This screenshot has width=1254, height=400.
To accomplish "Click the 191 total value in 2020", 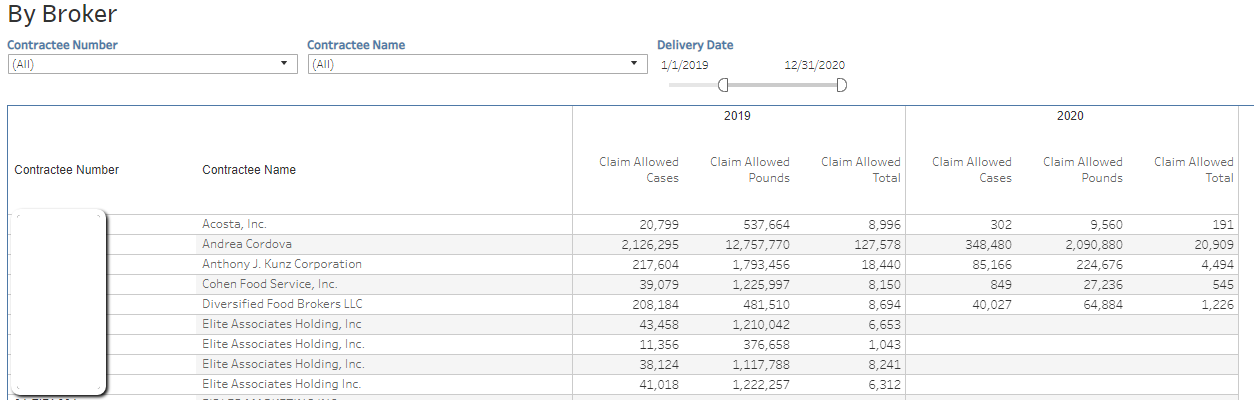I will [1224, 225].
